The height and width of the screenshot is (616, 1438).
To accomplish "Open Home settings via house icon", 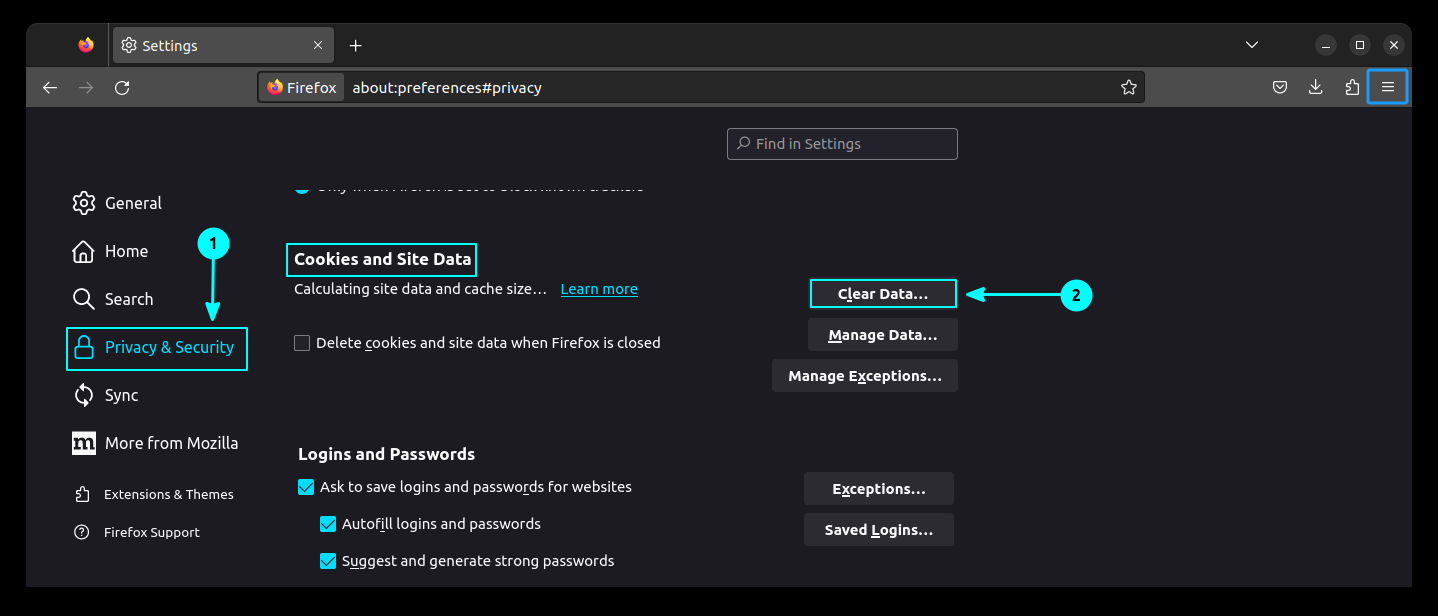I will point(84,251).
